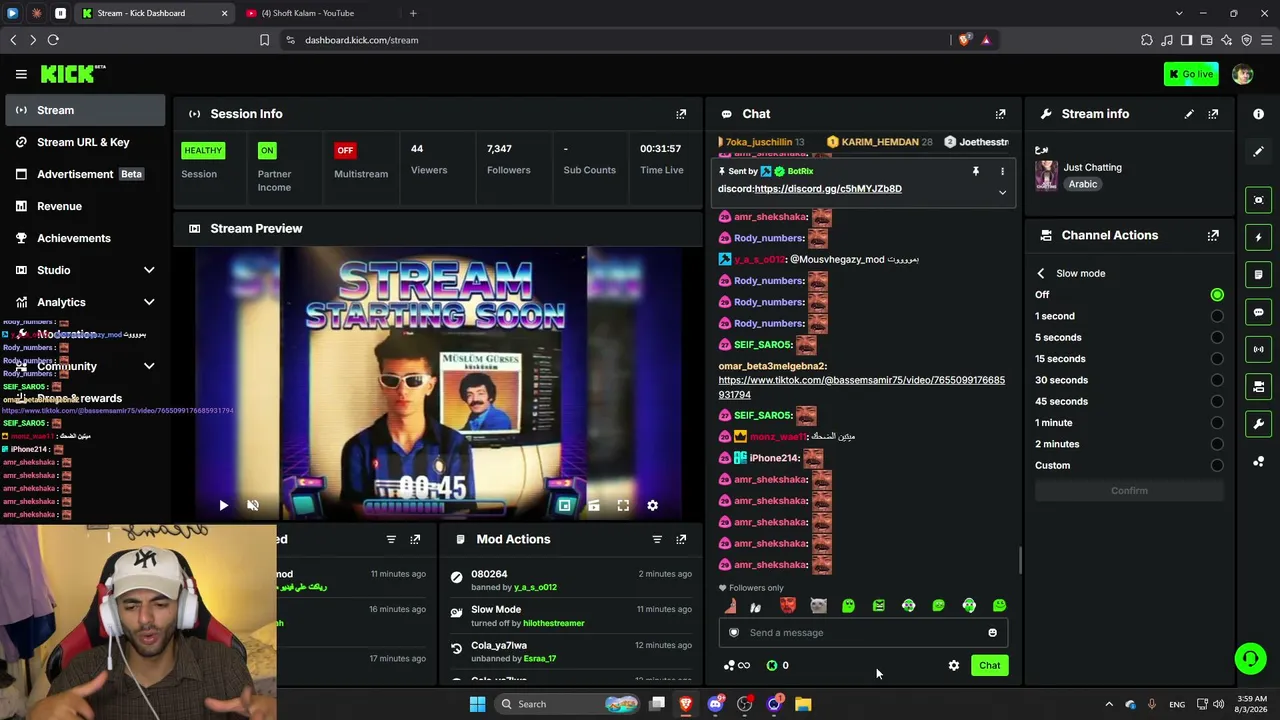Open the green support chat bubble
Screen dimensions: 1280x720
coord(1250,658)
